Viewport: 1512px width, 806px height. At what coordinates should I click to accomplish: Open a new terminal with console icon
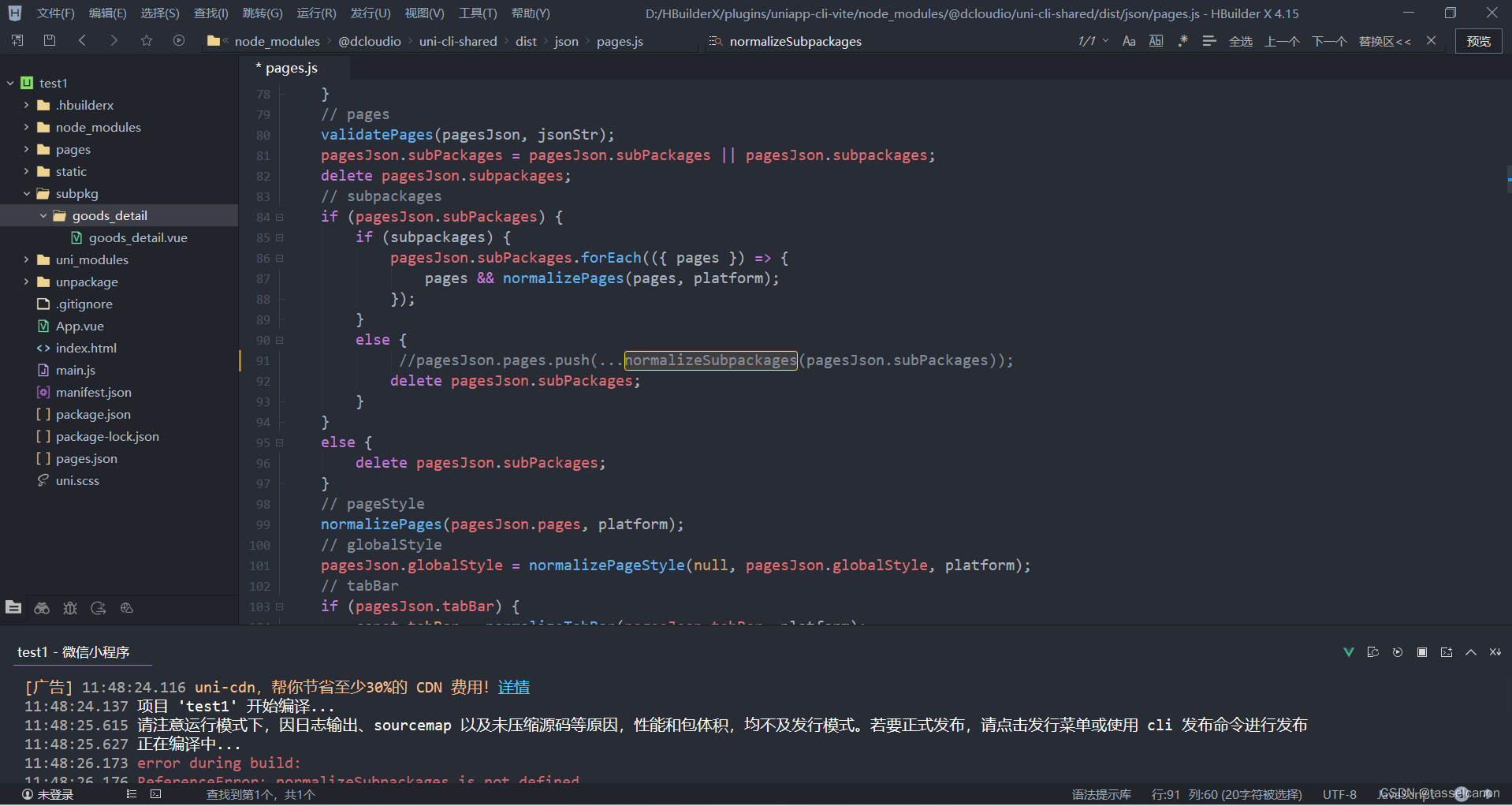1447,652
